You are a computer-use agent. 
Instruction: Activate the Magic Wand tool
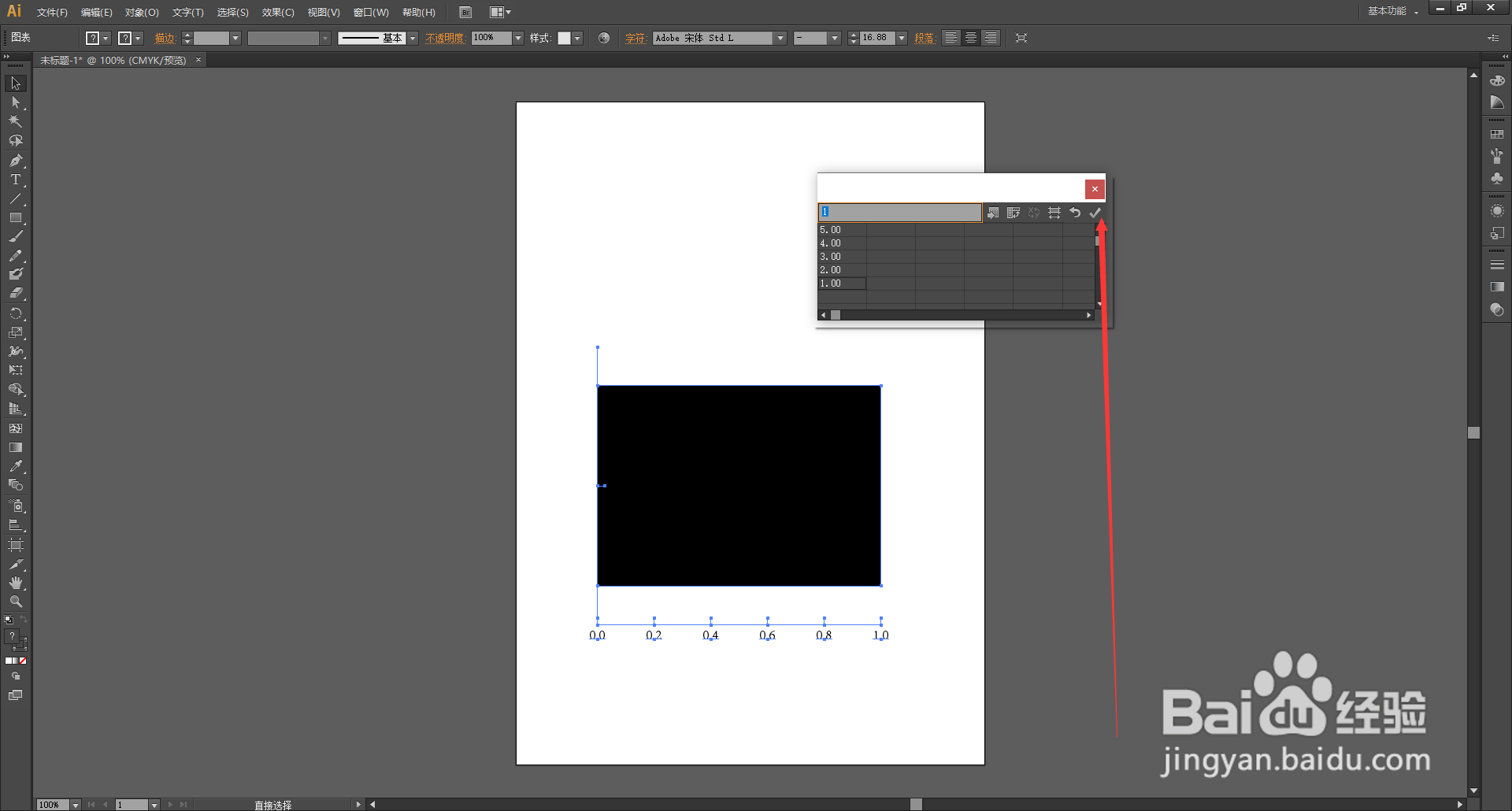pos(16,121)
